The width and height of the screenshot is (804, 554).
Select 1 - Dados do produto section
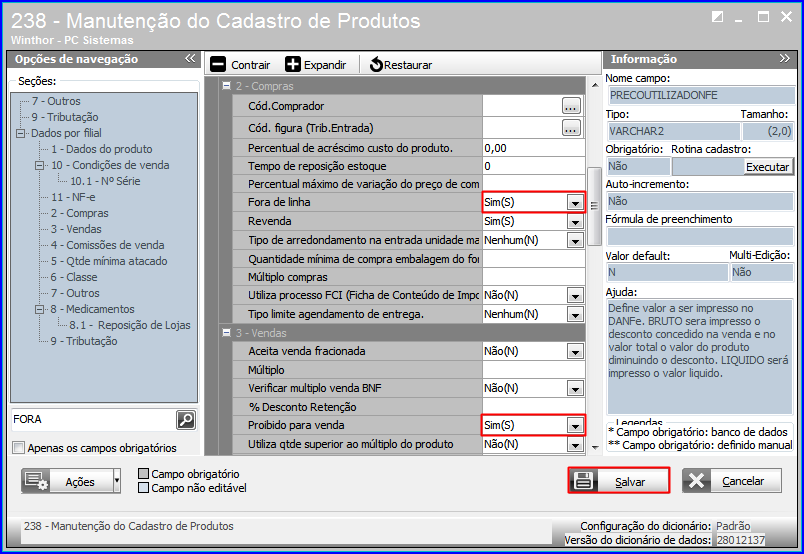(102, 149)
